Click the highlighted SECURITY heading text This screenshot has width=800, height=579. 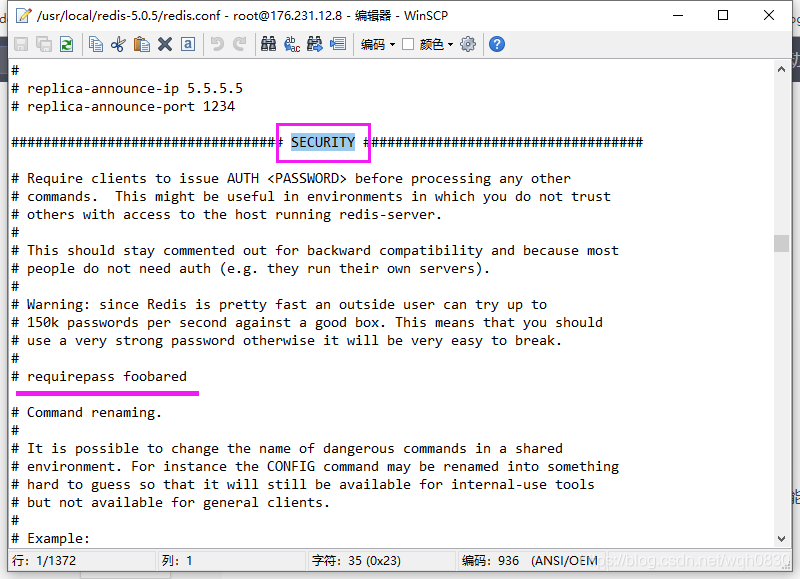[x=323, y=142]
